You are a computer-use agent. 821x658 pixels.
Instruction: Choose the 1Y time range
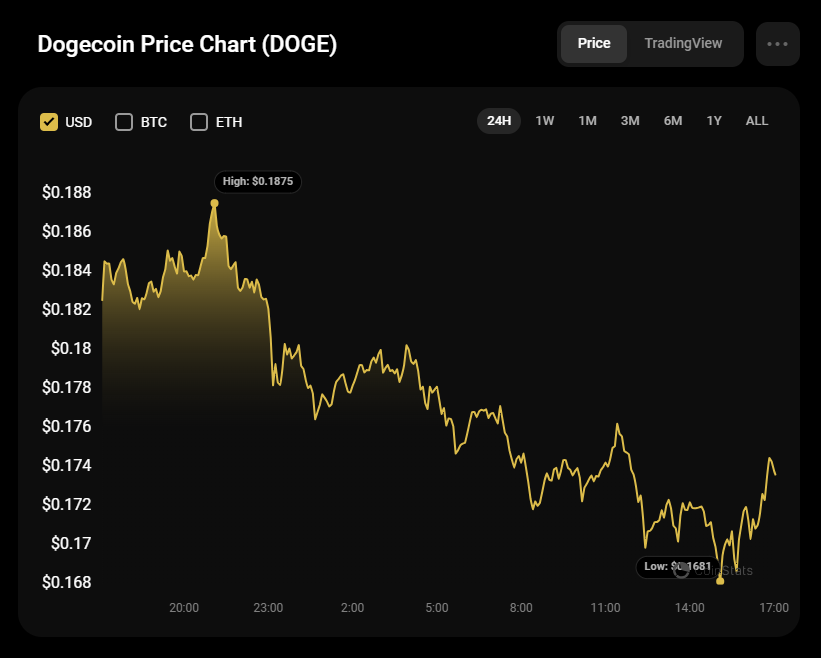click(x=714, y=121)
